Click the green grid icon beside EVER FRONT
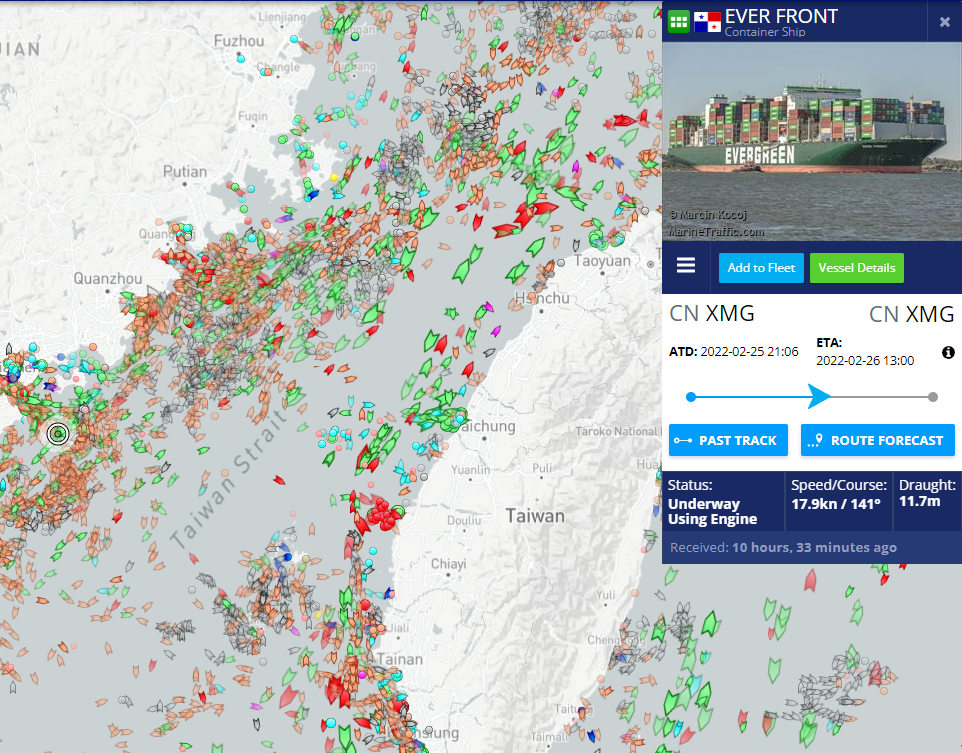The height and width of the screenshot is (753, 962). click(x=679, y=21)
